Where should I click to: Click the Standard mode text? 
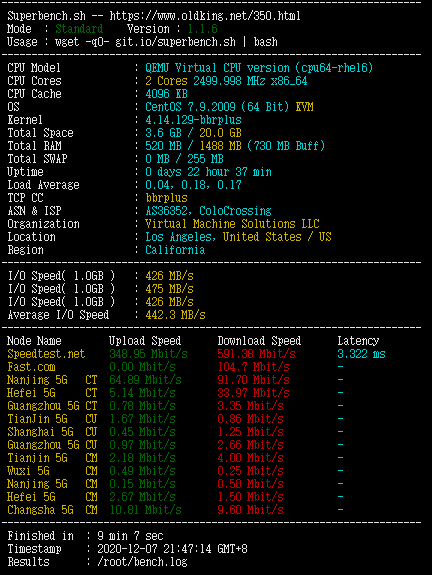[x=79, y=29]
